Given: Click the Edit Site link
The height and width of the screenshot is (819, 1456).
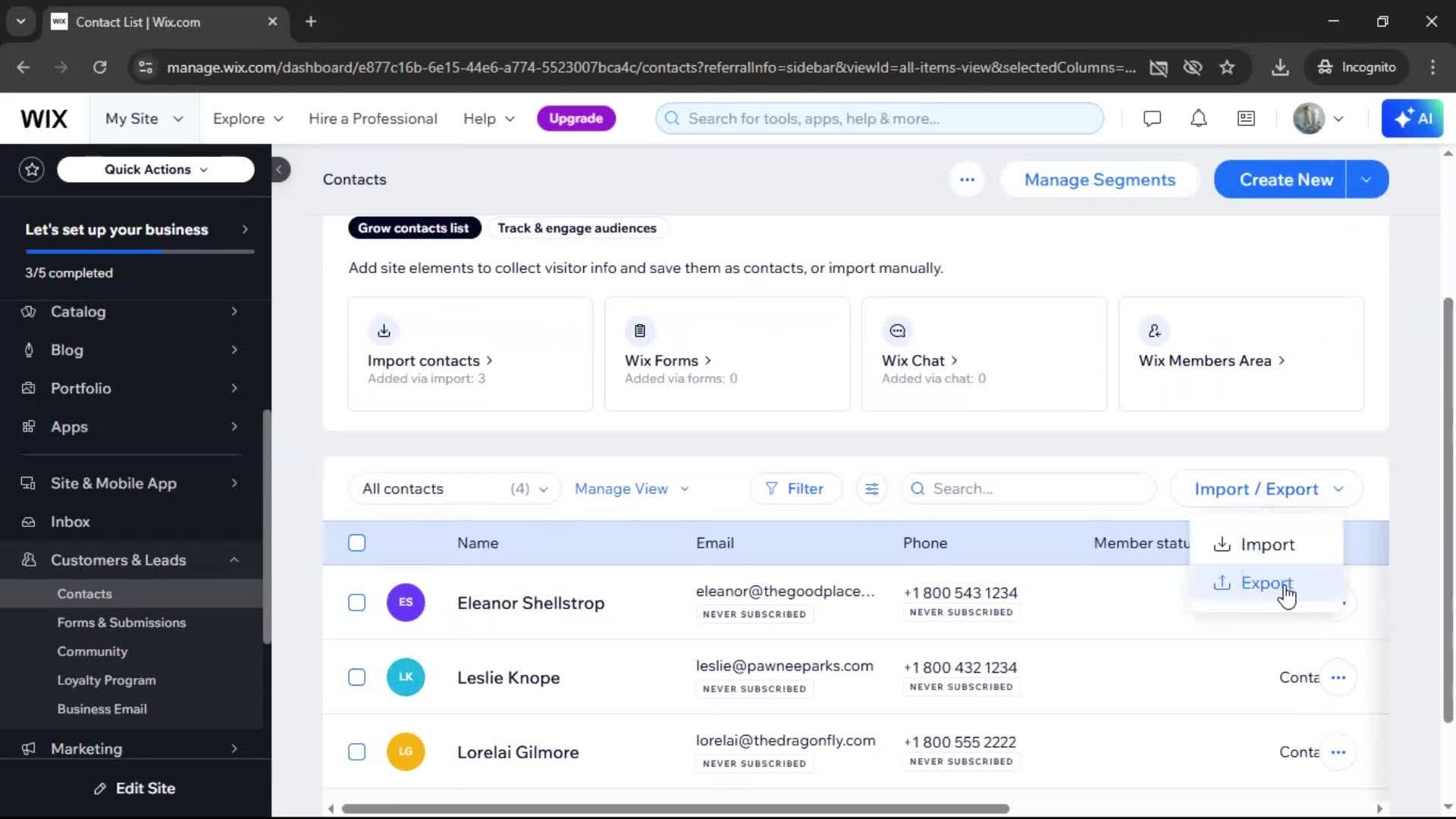Looking at the screenshot, I should click(x=135, y=789).
